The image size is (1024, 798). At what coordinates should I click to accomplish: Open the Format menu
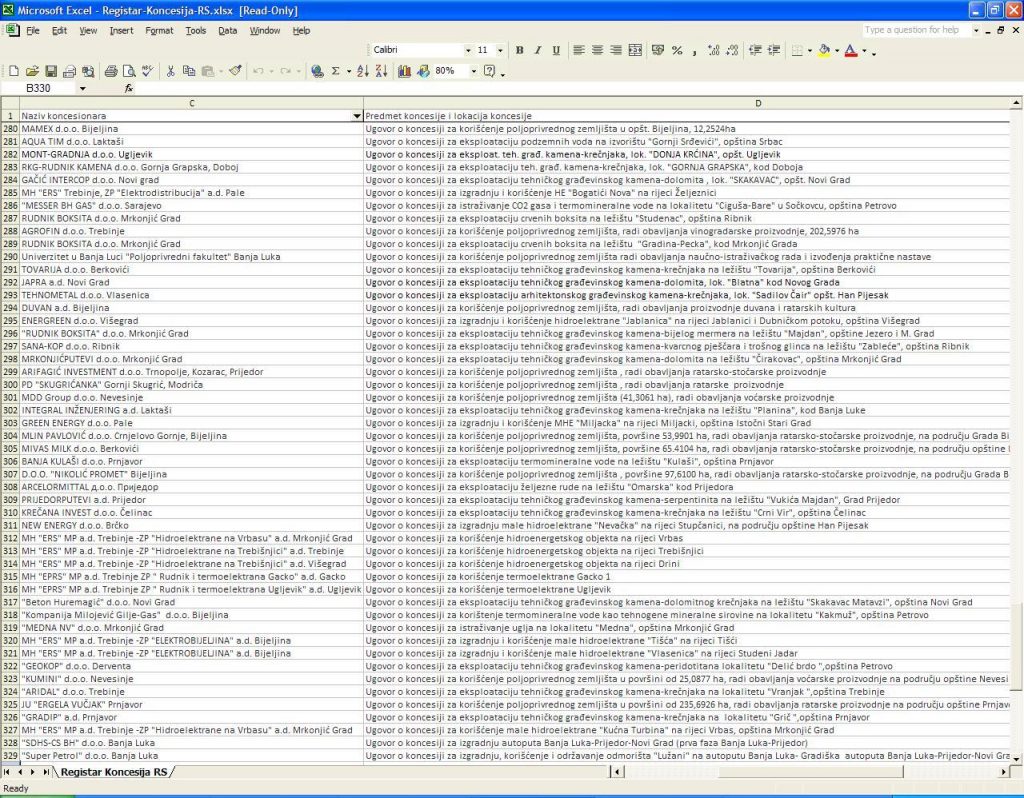[159, 31]
